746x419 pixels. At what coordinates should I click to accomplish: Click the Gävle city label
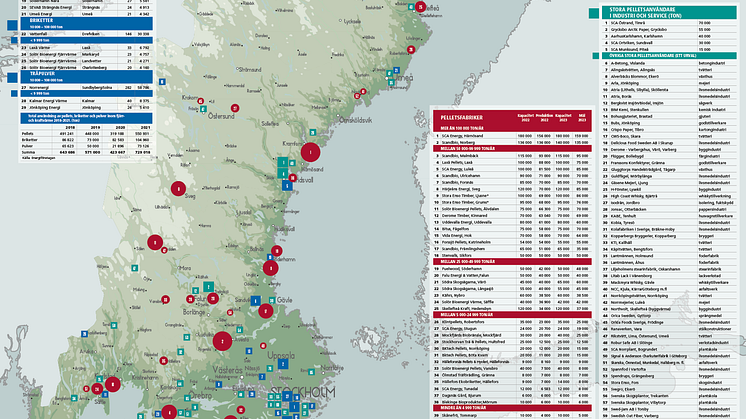pos(284,300)
